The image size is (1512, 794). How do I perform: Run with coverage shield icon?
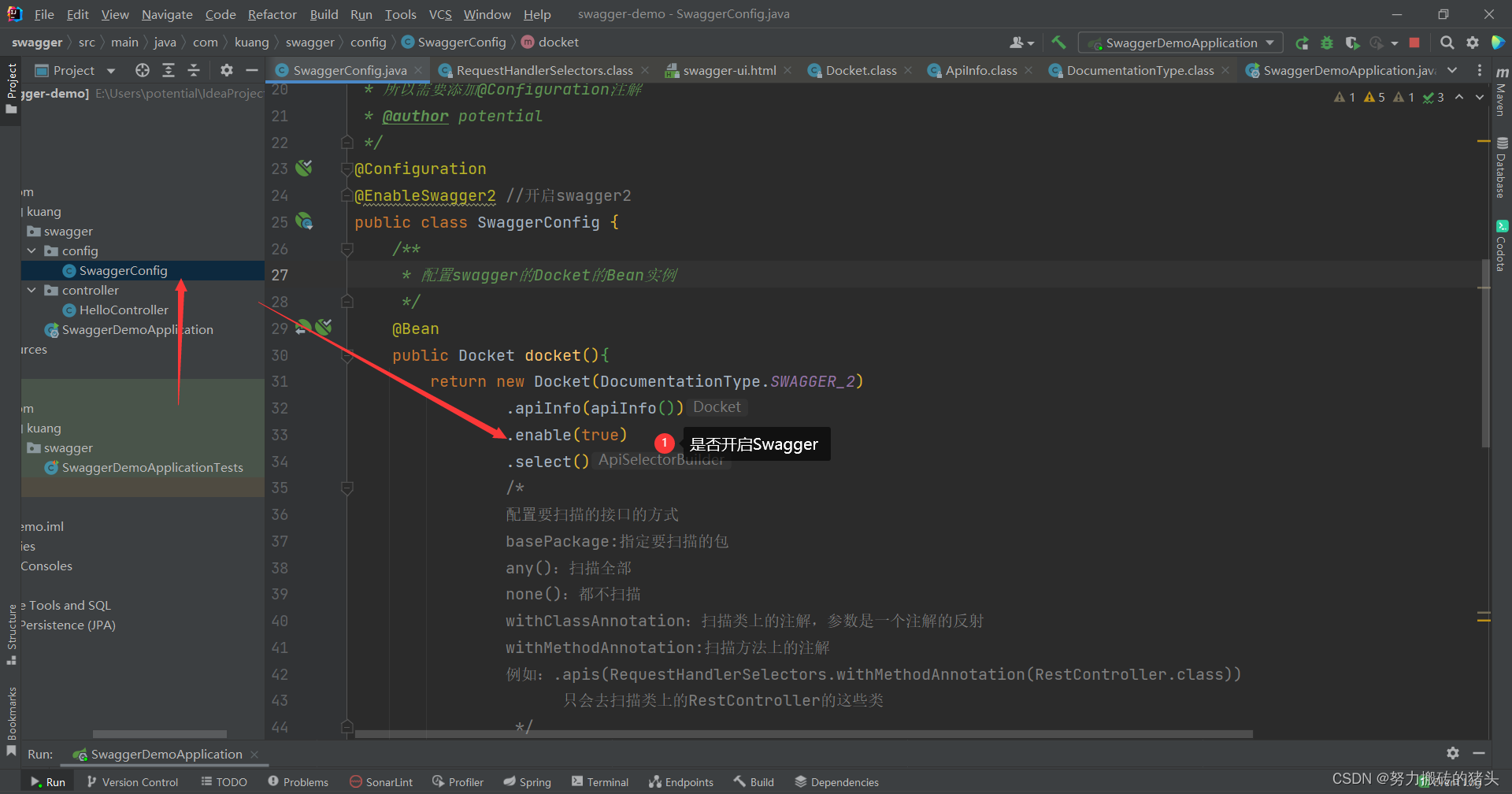(x=1352, y=43)
